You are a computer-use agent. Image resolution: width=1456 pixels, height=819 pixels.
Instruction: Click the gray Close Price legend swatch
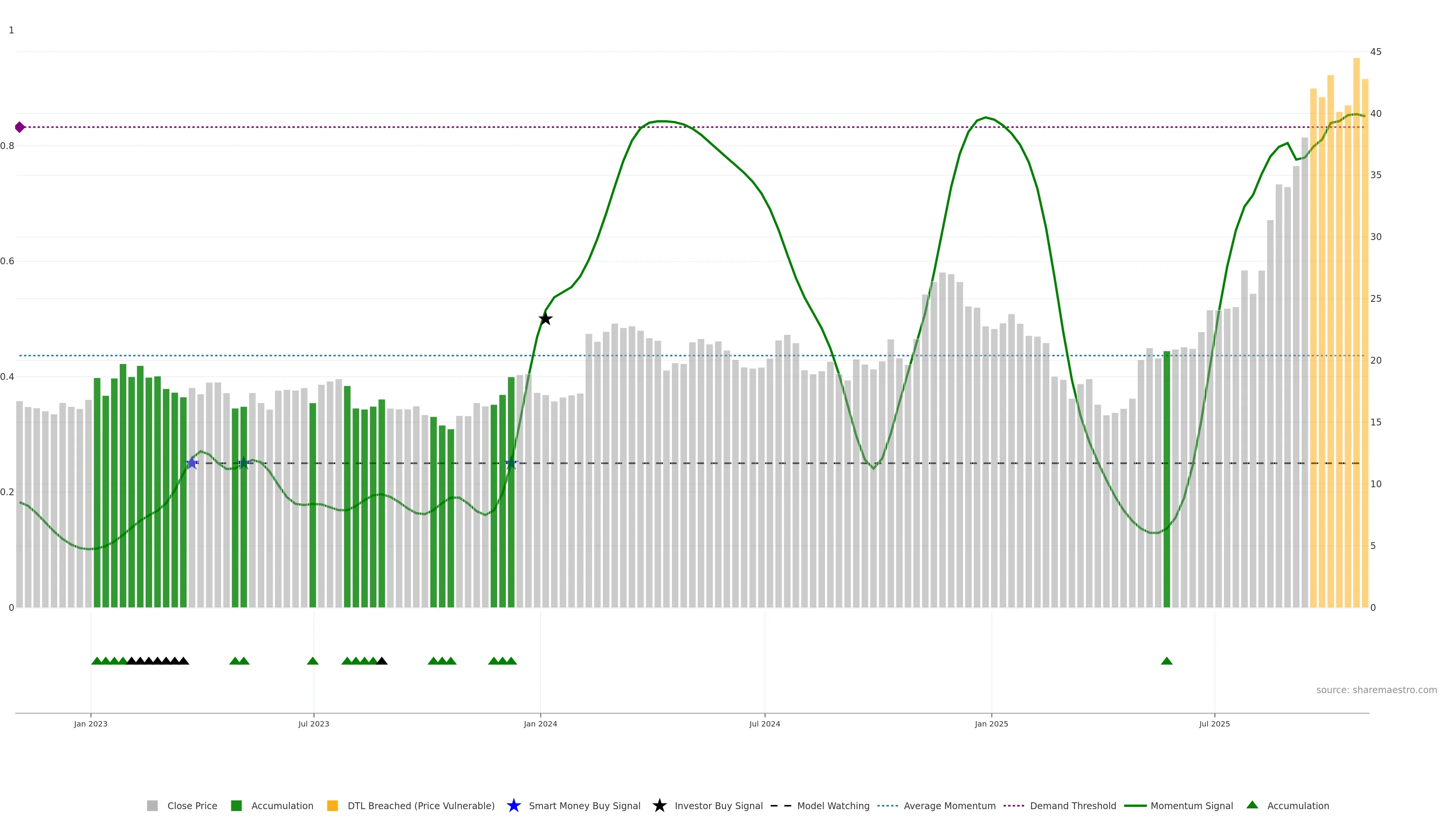(x=152, y=806)
